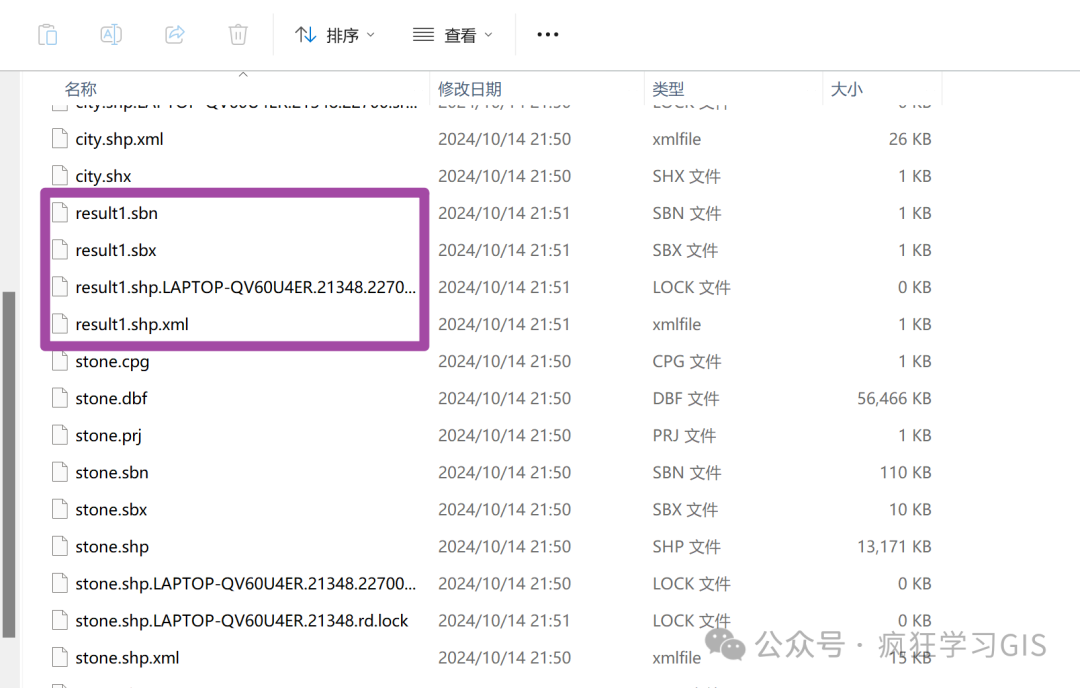1080x688 pixels.
Task: Open the 排序 sort dropdown
Action: point(335,34)
